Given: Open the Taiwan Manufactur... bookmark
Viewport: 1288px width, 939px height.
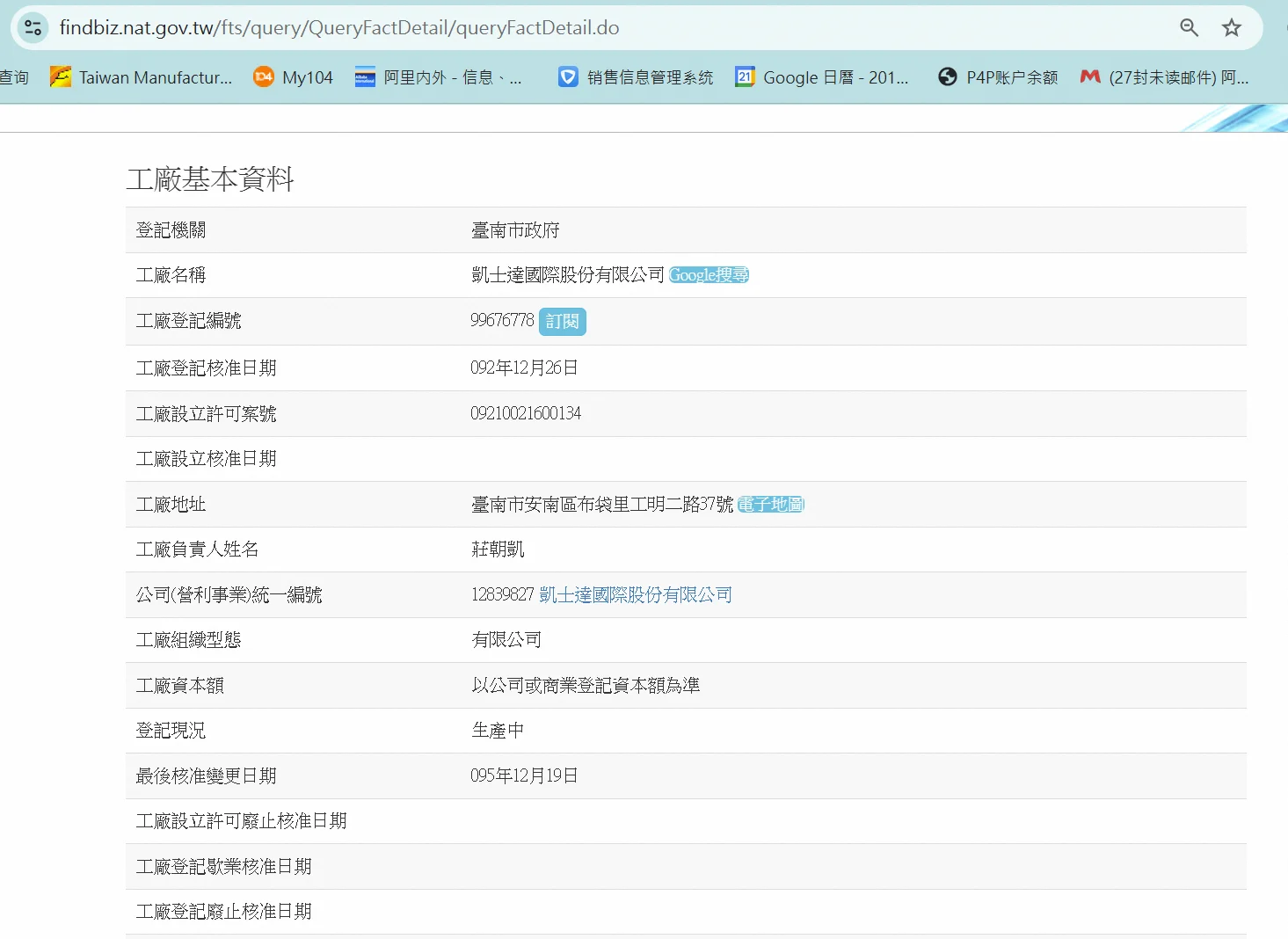Looking at the screenshot, I should (x=142, y=77).
